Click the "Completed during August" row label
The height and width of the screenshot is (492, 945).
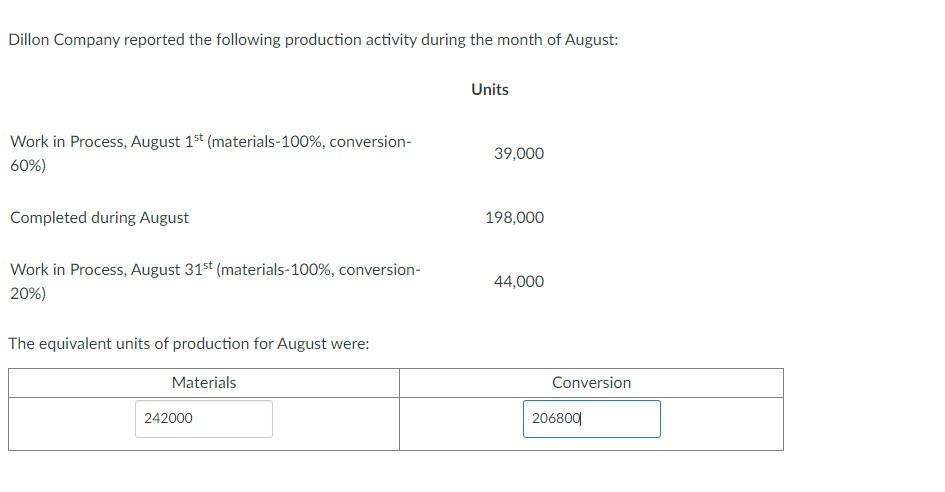pos(99,218)
